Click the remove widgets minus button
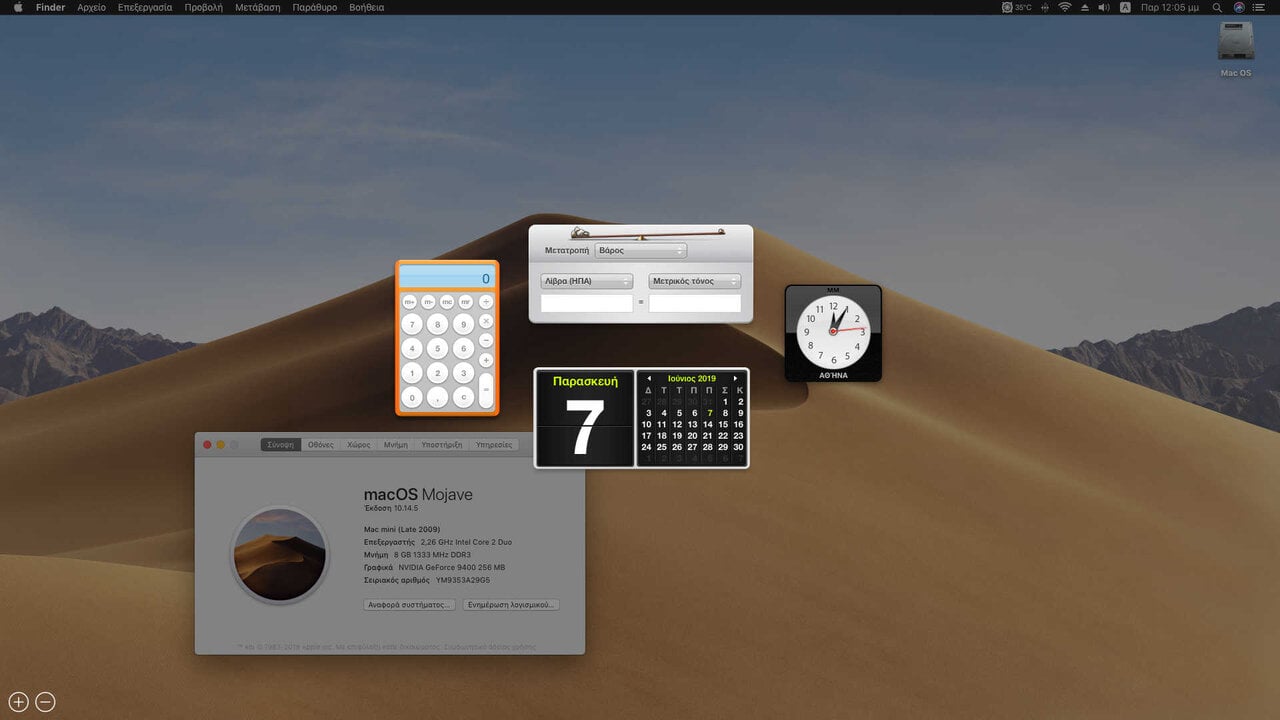The height and width of the screenshot is (720, 1280). [x=45, y=702]
